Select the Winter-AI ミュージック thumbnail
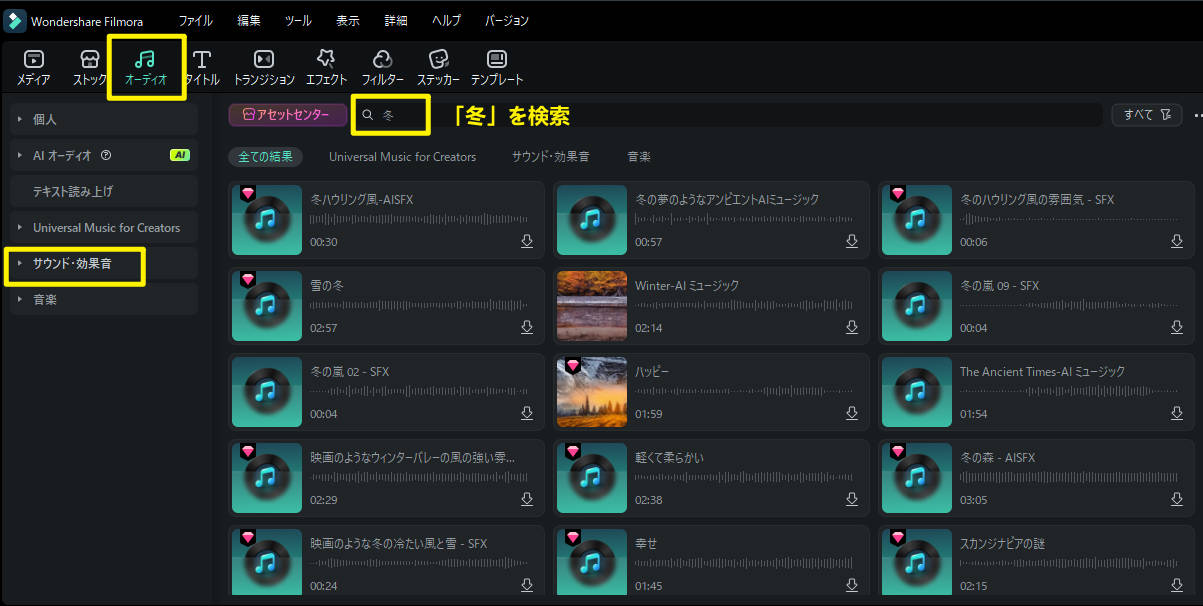 coord(592,306)
